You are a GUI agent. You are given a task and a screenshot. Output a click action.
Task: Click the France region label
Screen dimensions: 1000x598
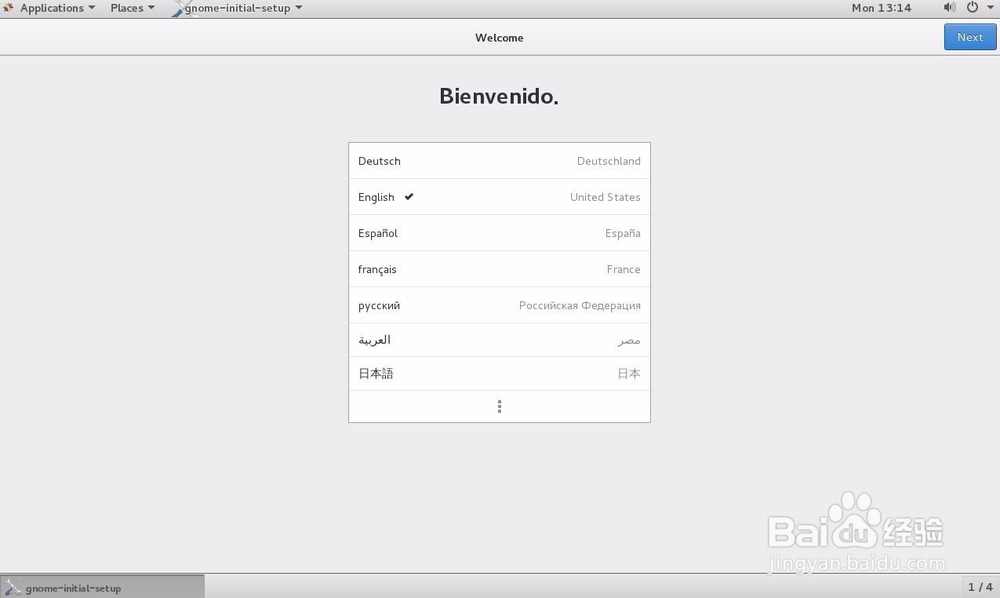coord(623,269)
